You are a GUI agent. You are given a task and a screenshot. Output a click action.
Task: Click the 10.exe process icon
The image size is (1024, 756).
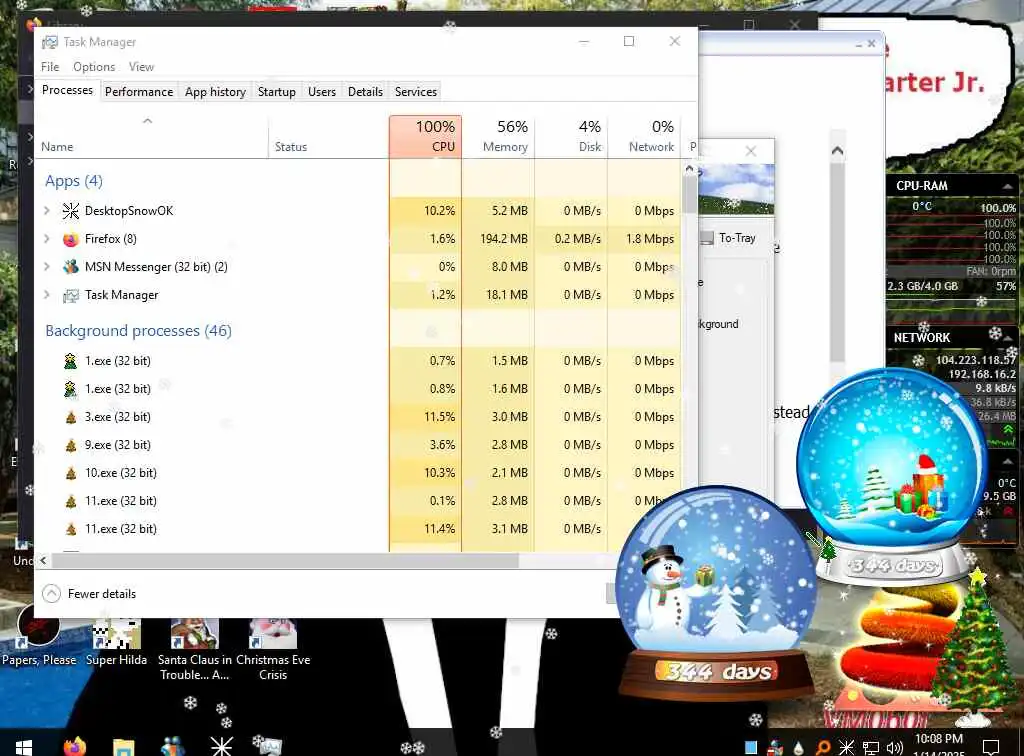point(71,473)
